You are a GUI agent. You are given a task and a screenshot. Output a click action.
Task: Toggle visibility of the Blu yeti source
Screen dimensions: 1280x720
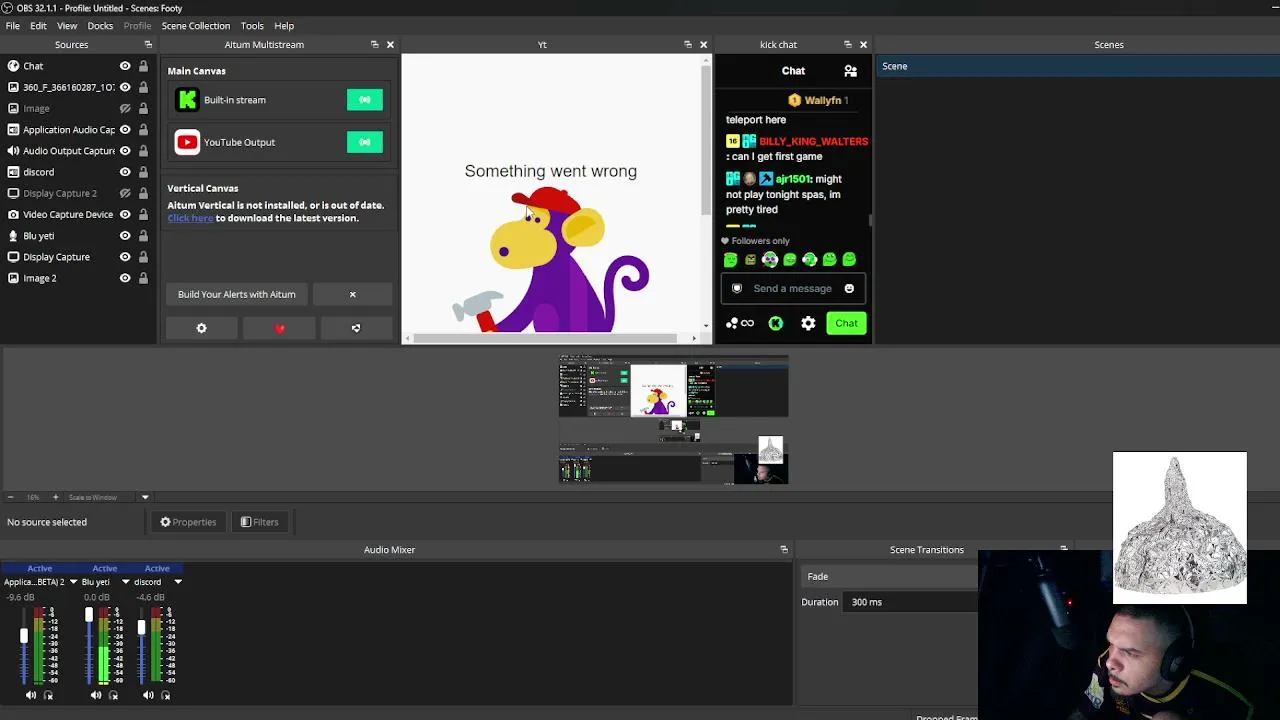pos(125,235)
